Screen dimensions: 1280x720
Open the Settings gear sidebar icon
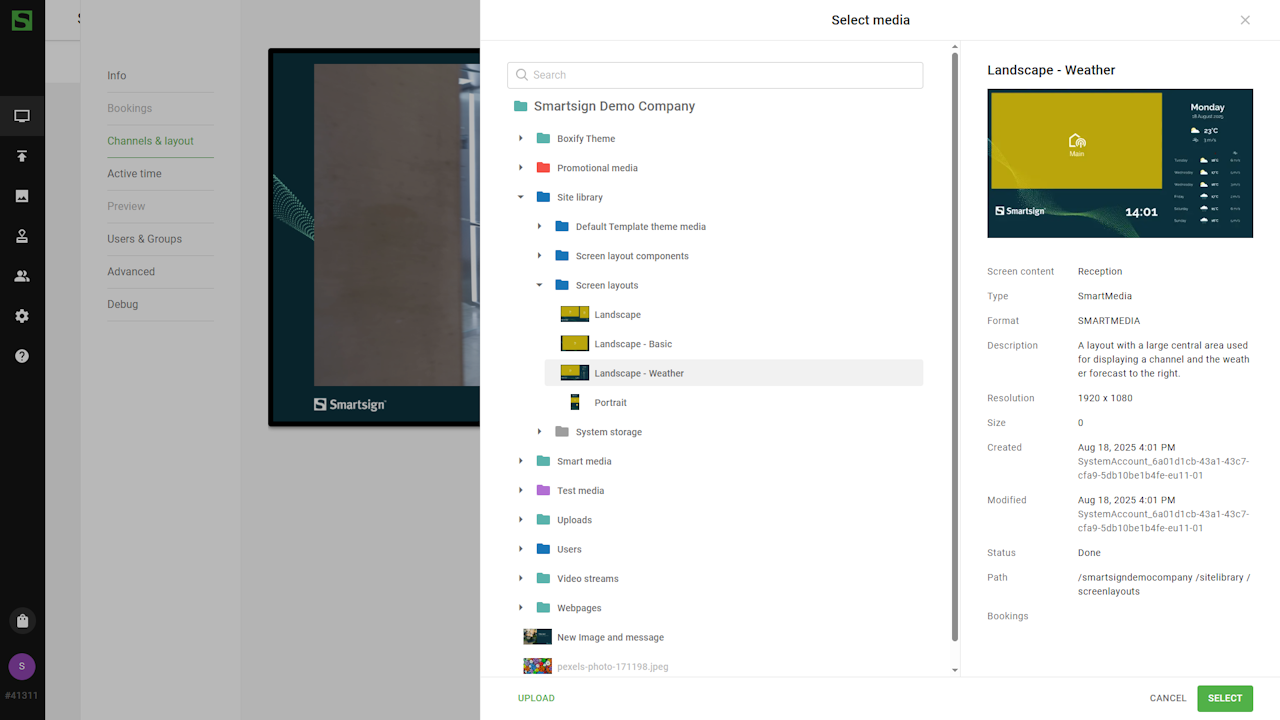point(22,316)
